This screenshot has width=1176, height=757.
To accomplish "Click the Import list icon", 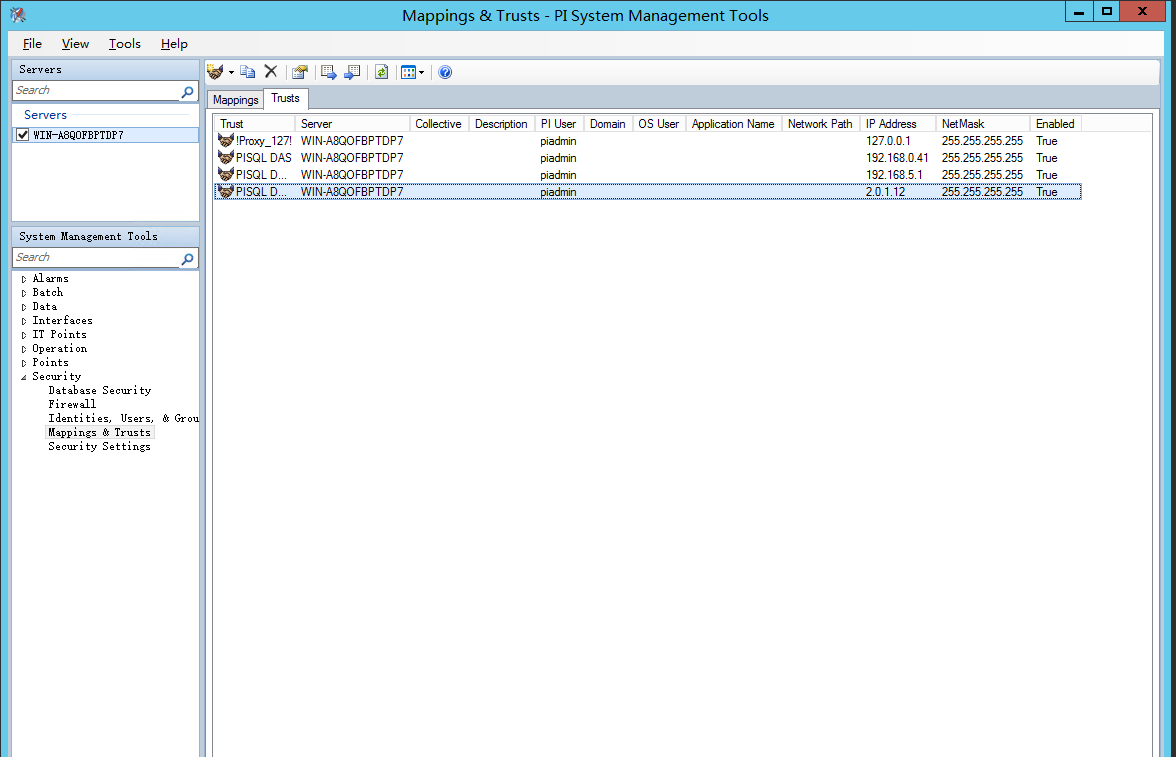I will click(x=352, y=72).
